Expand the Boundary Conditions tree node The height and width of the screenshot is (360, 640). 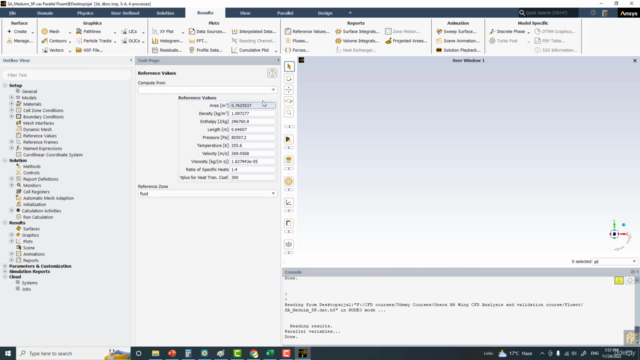click(x=11, y=117)
